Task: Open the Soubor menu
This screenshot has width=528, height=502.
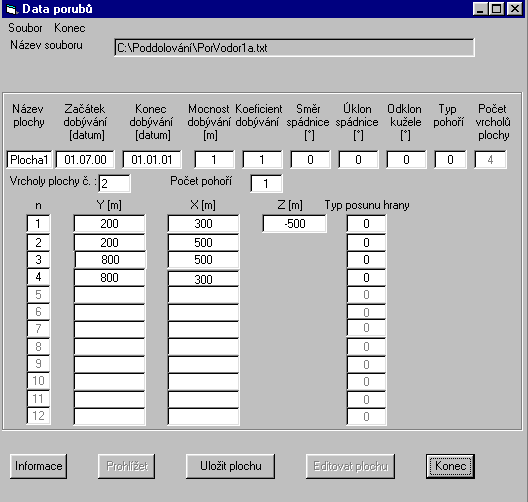Action: [x=25, y=28]
